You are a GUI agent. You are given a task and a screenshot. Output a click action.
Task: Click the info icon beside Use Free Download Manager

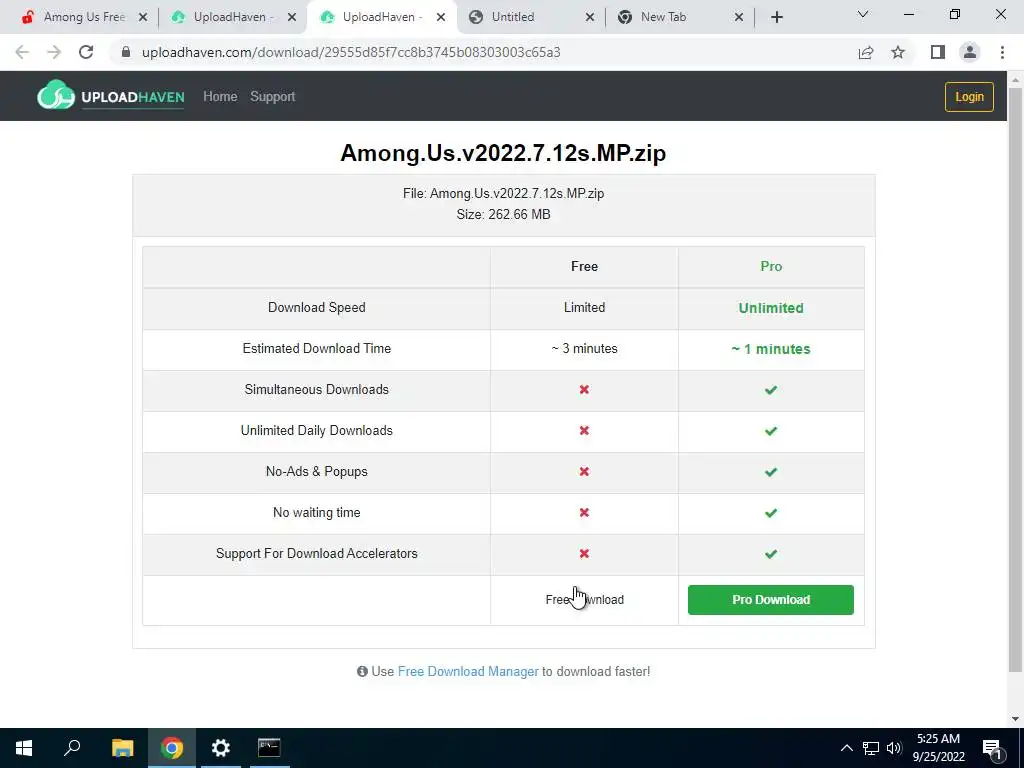(362, 671)
